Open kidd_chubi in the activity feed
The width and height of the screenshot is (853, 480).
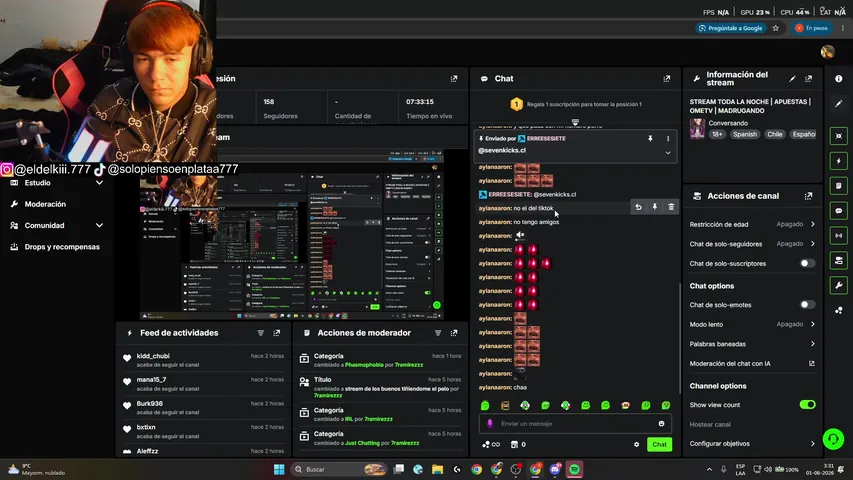[153, 356]
